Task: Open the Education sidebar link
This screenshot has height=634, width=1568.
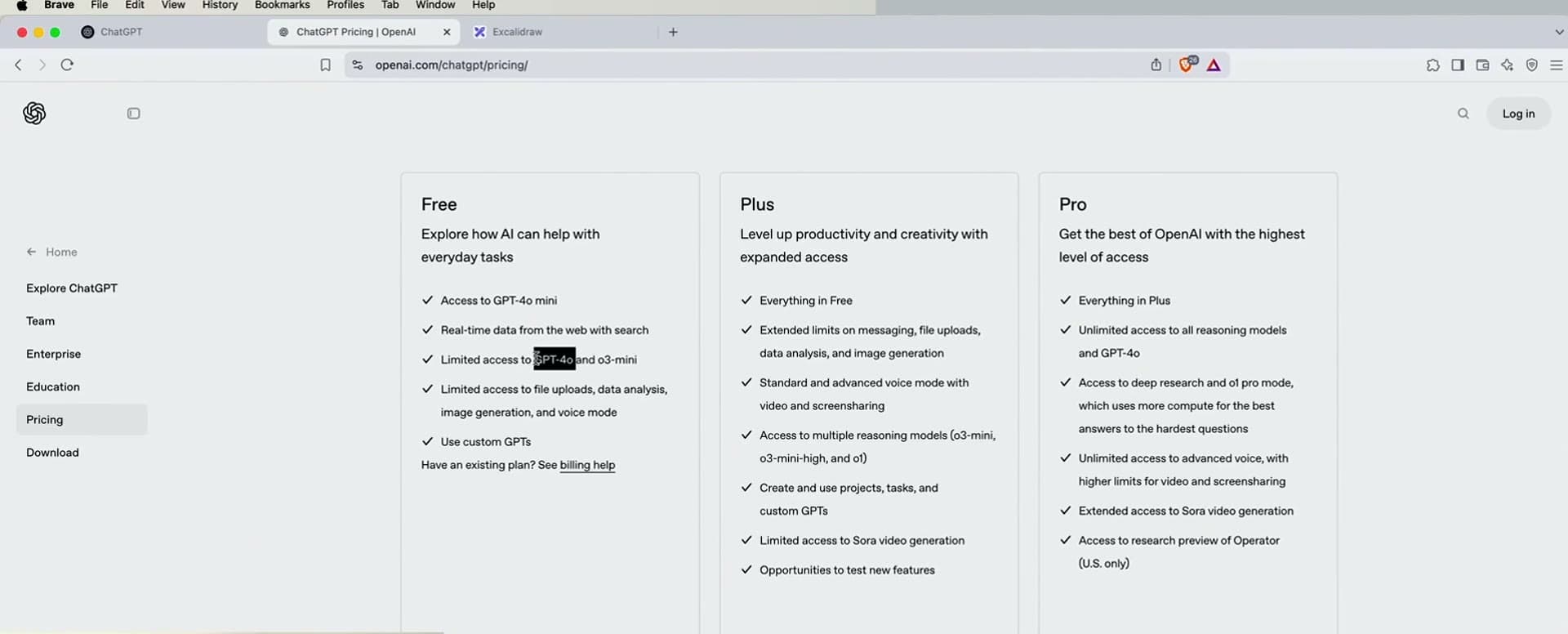Action: (53, 386)
